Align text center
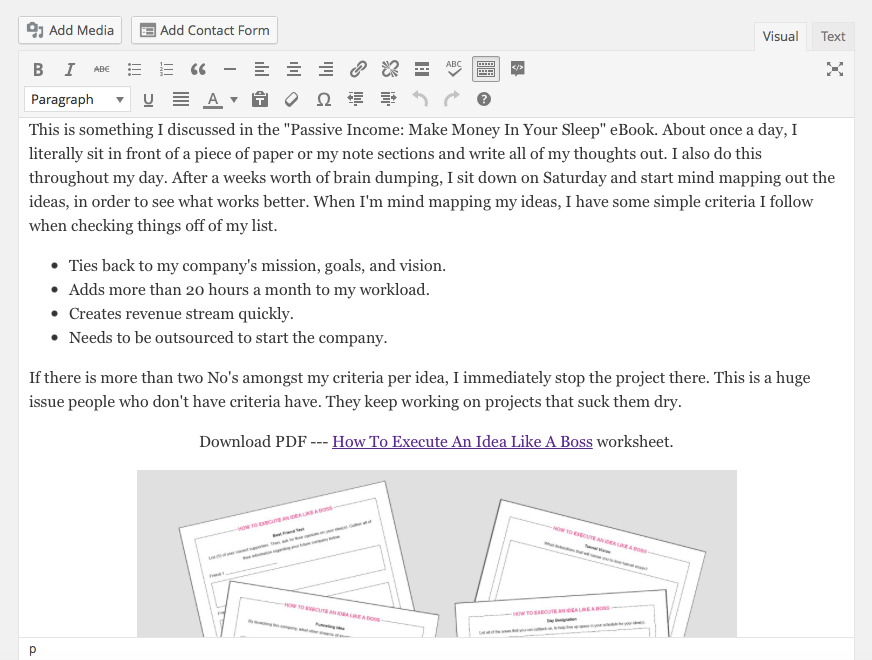 click(294, 70)
